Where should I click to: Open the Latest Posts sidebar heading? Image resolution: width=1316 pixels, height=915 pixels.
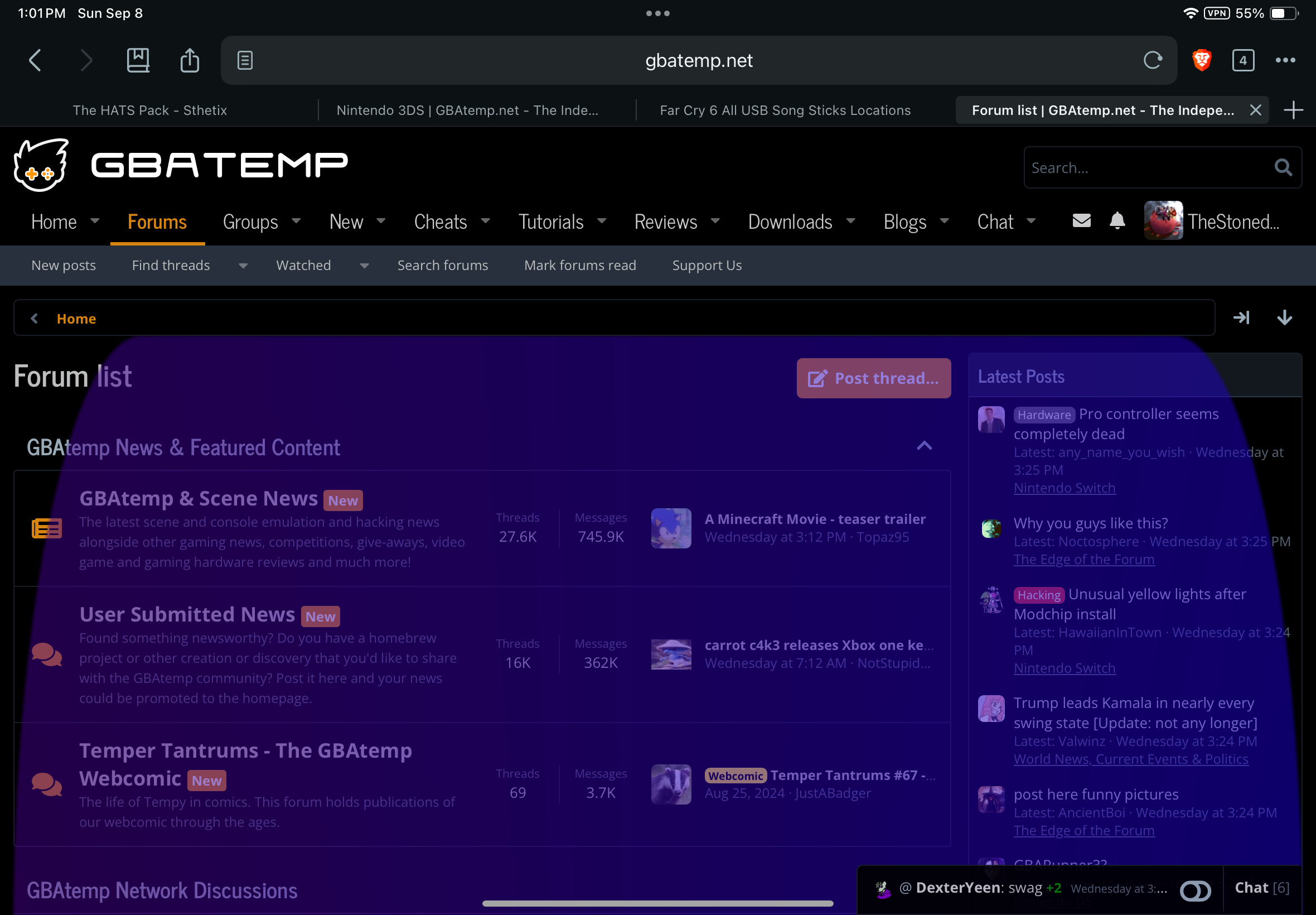coord(1021,377)
